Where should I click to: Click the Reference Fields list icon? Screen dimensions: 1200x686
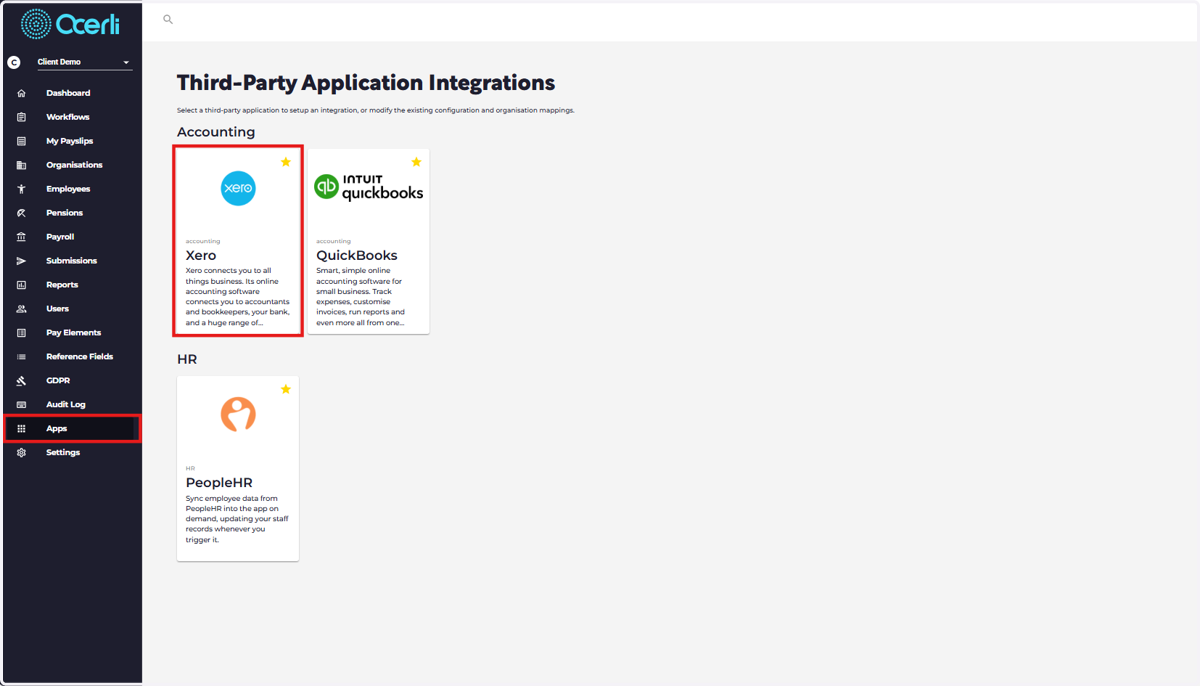coord(21,357)
